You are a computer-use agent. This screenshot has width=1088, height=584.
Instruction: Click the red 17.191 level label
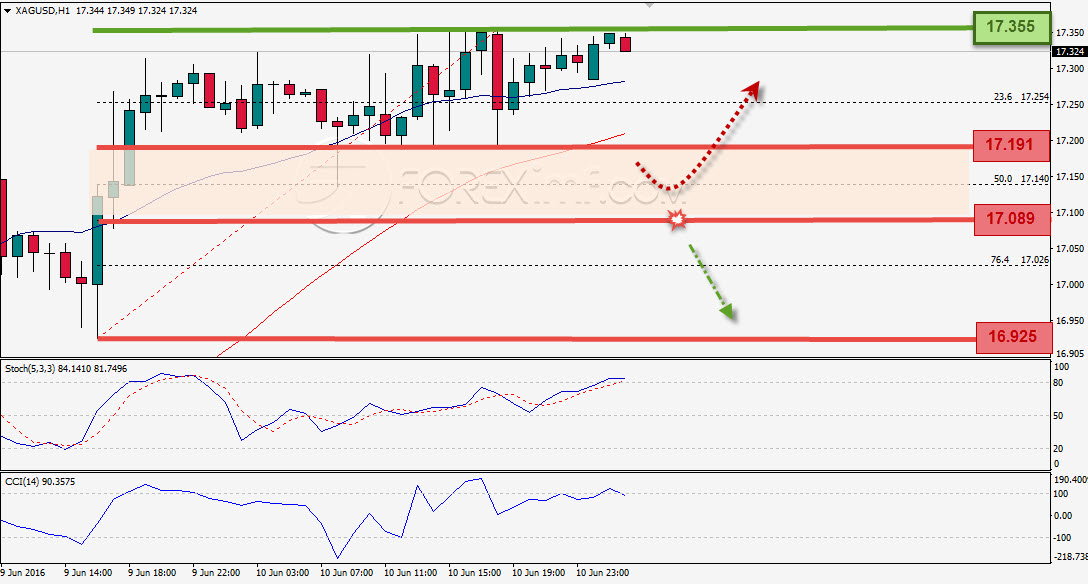[1011, 145]
